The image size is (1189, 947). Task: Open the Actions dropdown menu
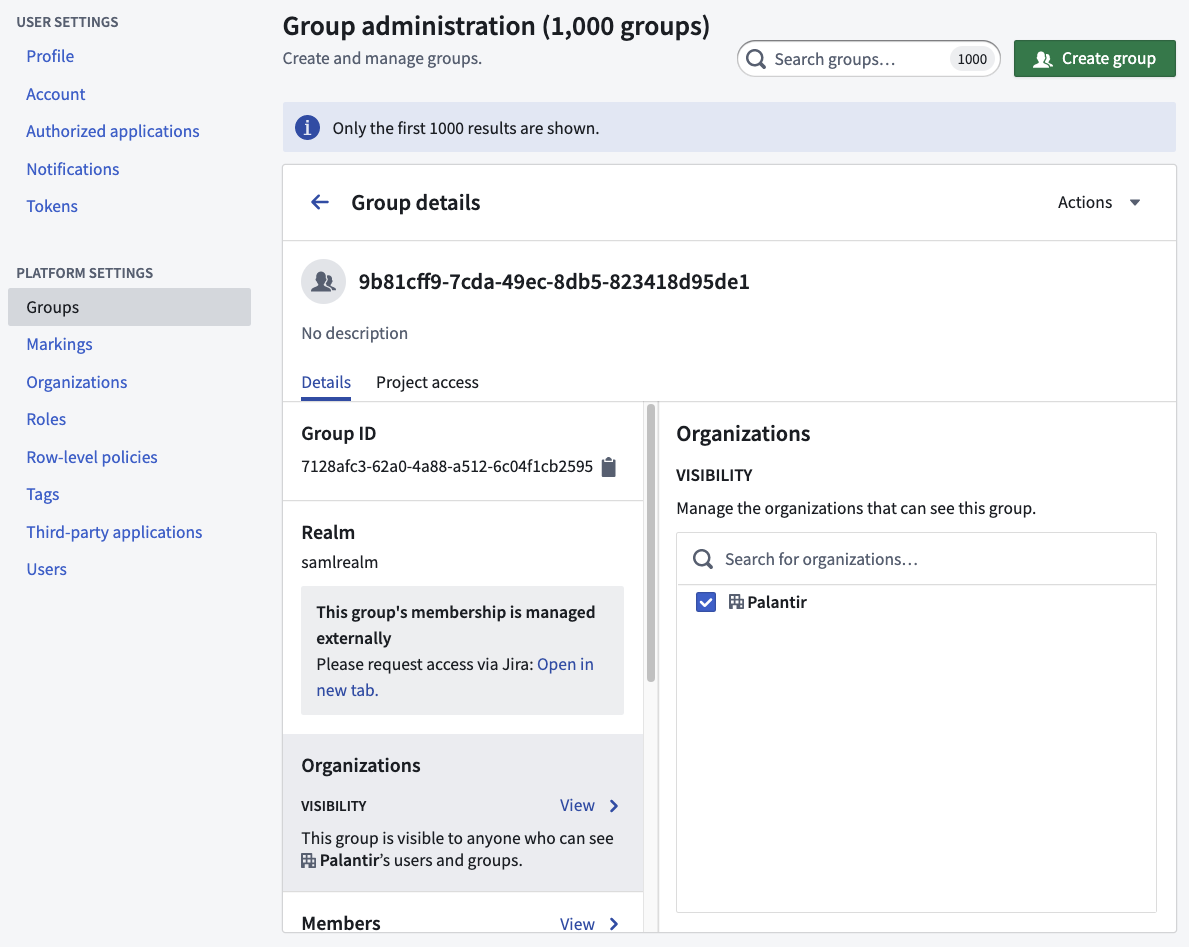(1099, 202)
